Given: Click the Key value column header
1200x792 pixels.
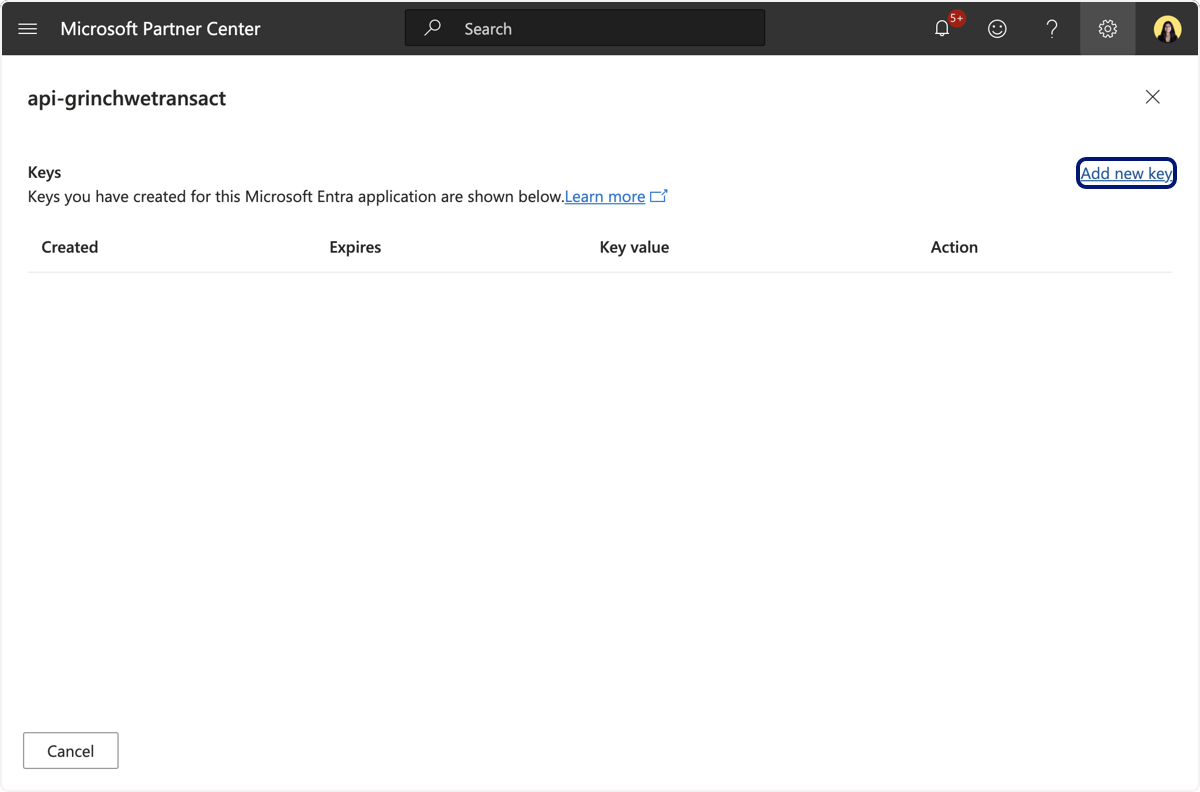Looking at the screenshot, I should pyautogui.click(x=634, y=247).
